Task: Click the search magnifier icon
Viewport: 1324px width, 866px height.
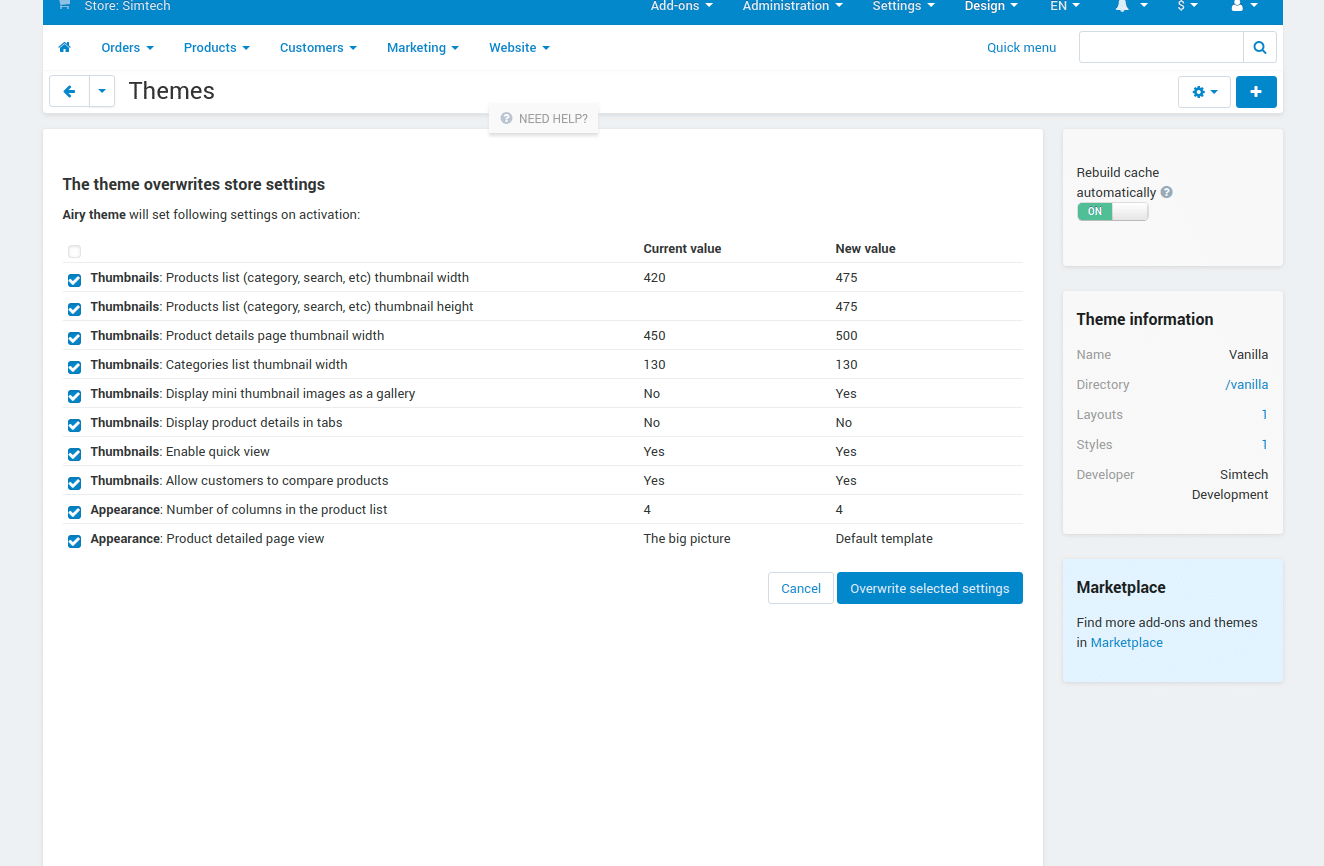Action: click(1259, 46)
